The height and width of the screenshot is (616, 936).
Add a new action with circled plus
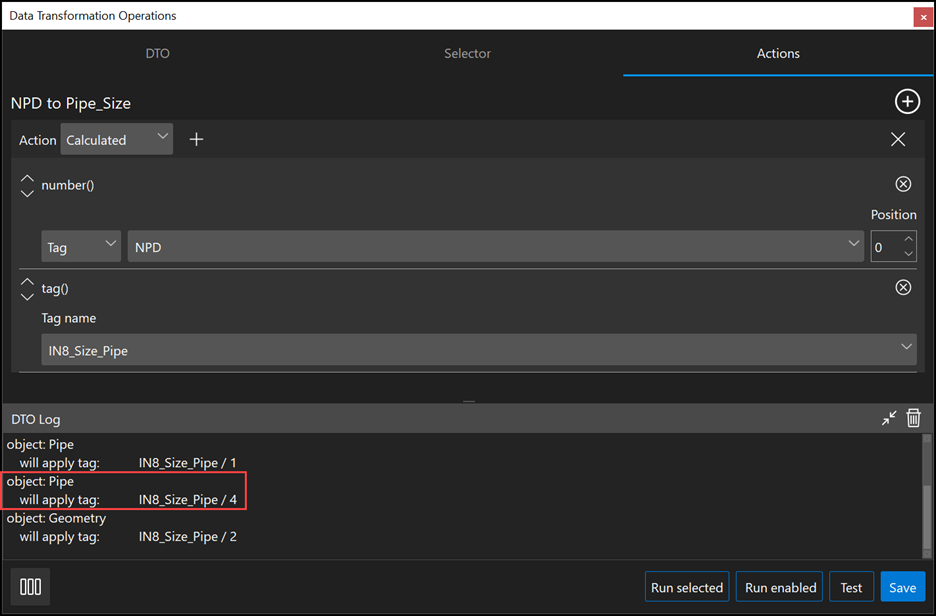click(x=906, y=102)
